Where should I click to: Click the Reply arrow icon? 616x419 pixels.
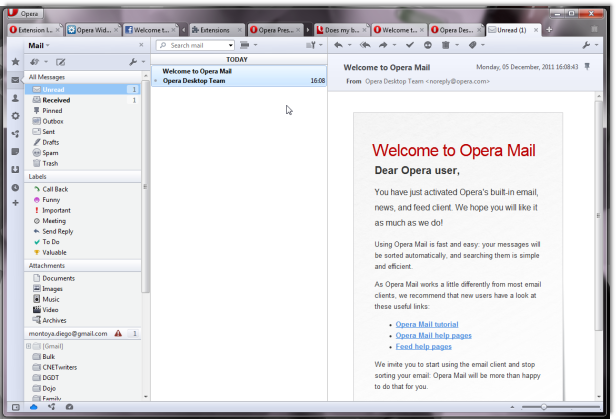tap(338, 45)
